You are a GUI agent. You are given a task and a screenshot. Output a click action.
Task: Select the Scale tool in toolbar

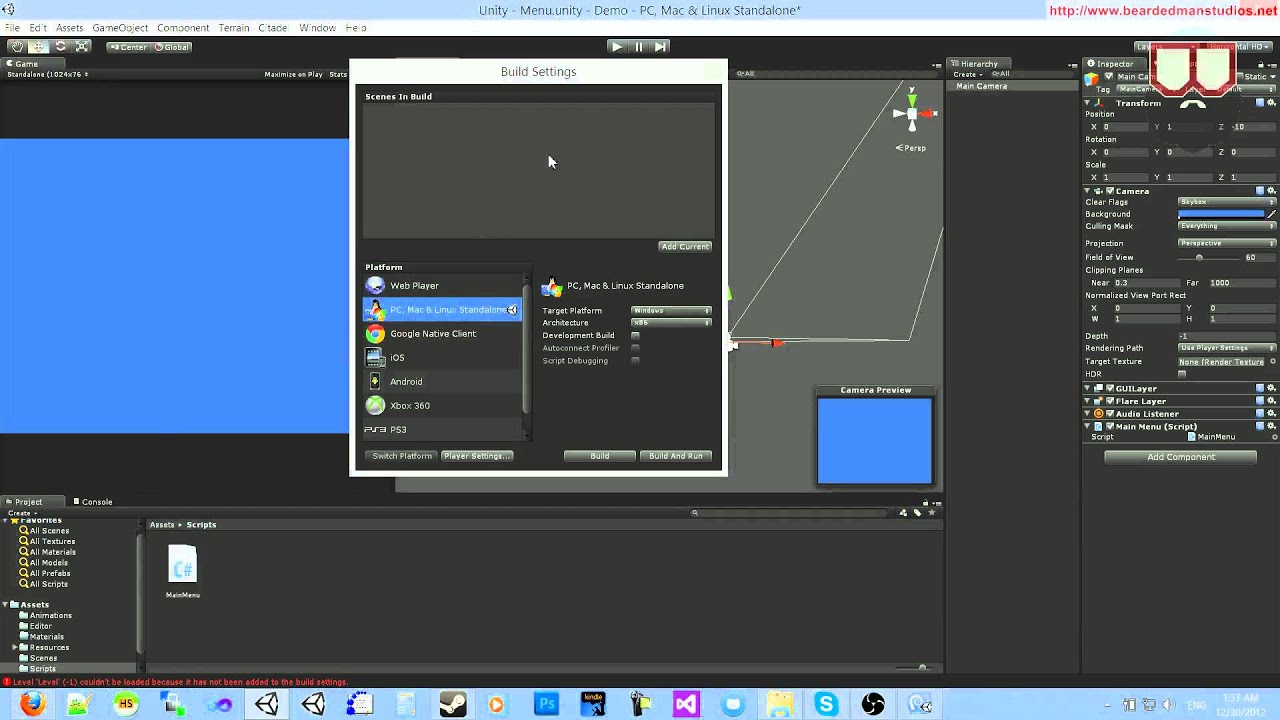(82, 47)
